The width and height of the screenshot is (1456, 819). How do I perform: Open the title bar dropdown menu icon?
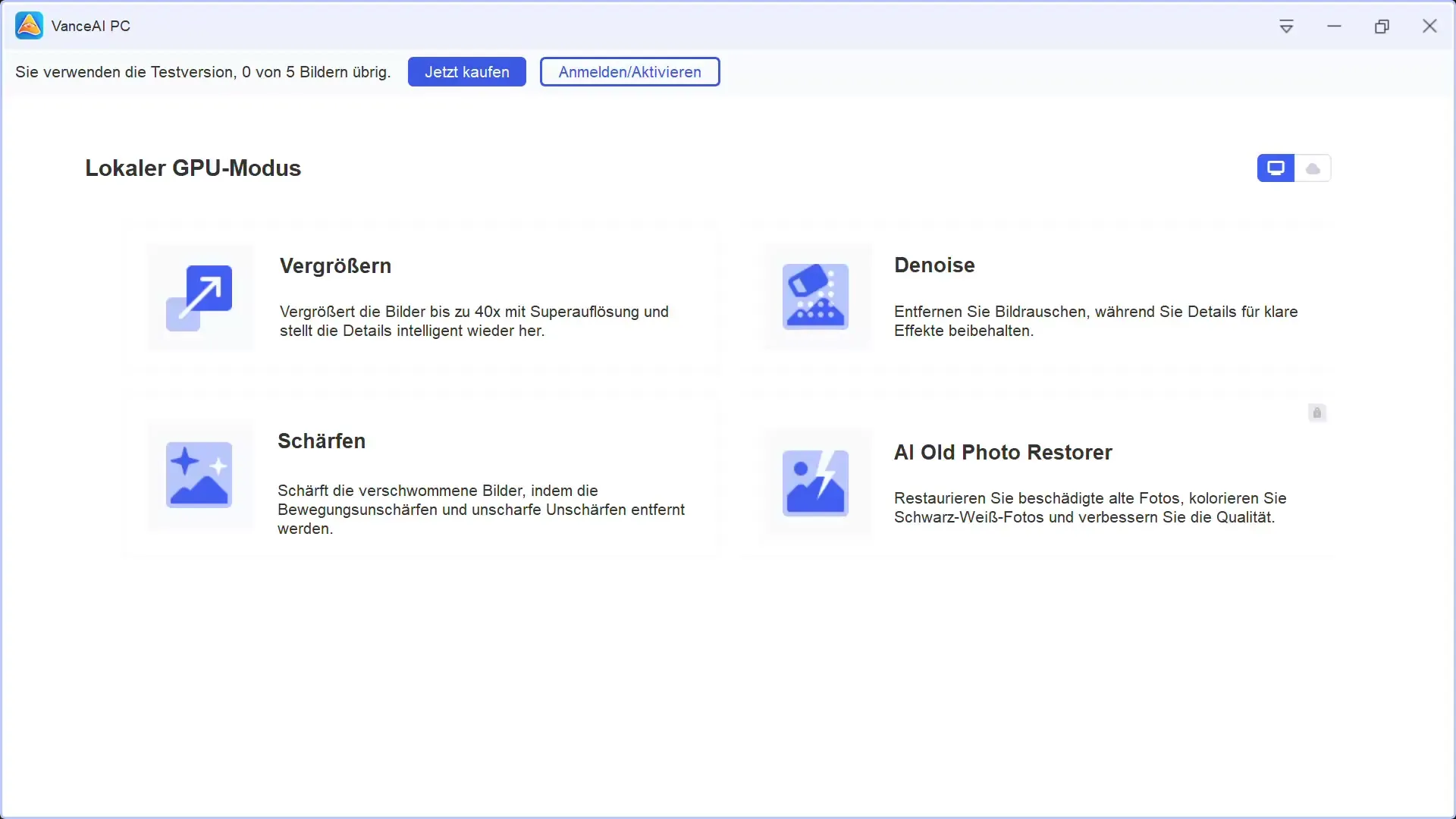(1286, 27)
